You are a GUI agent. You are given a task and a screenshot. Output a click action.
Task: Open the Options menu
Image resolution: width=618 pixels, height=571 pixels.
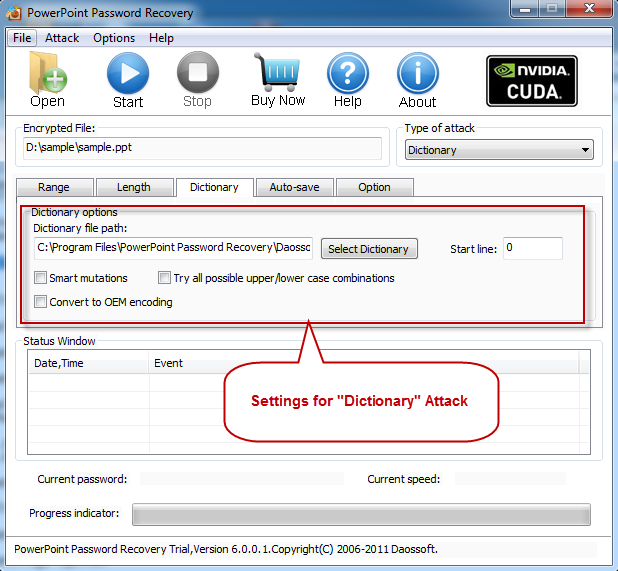(x=114, y=38)
